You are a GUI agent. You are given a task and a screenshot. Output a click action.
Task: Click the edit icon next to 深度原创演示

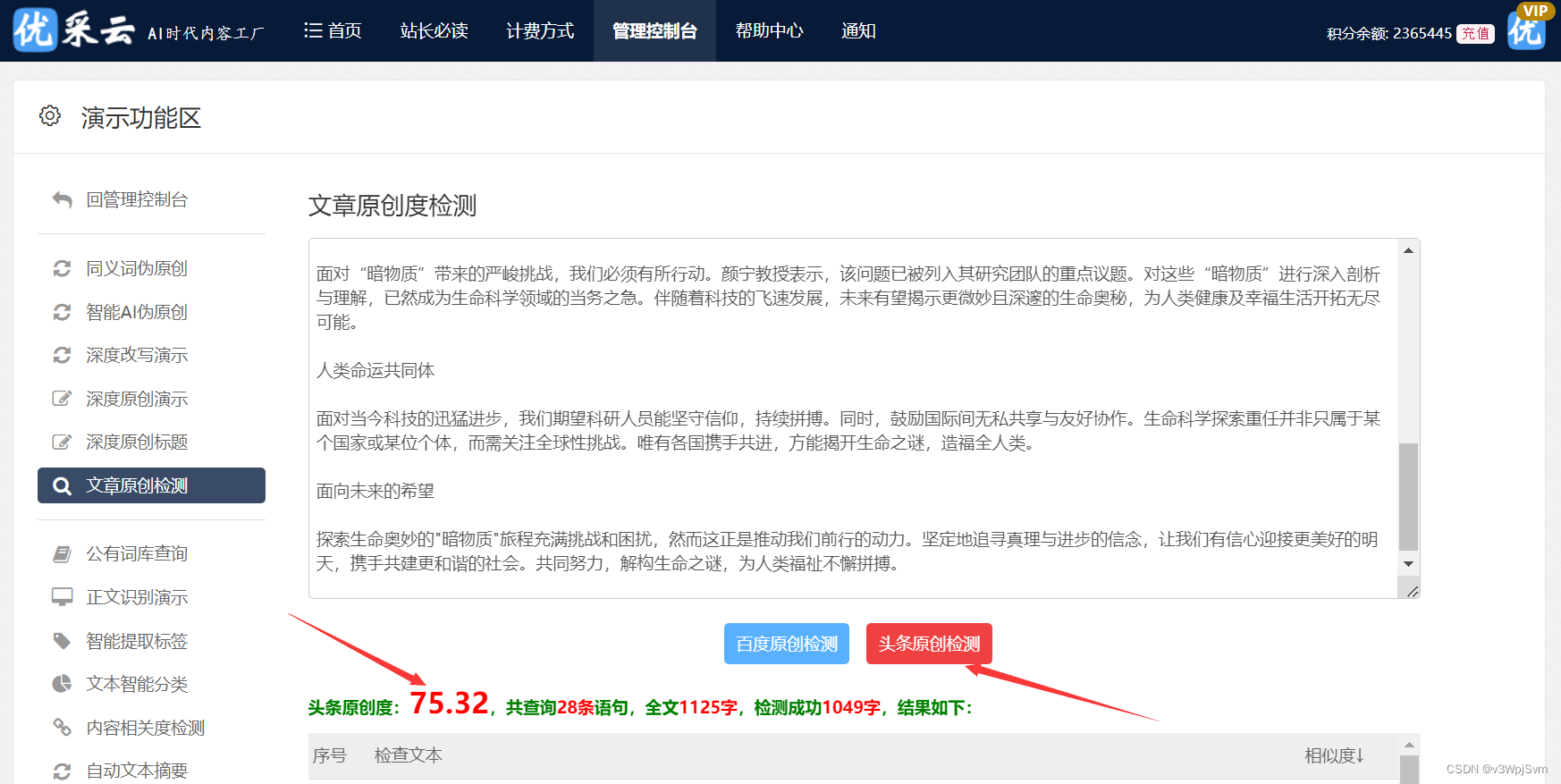(62, 399)
